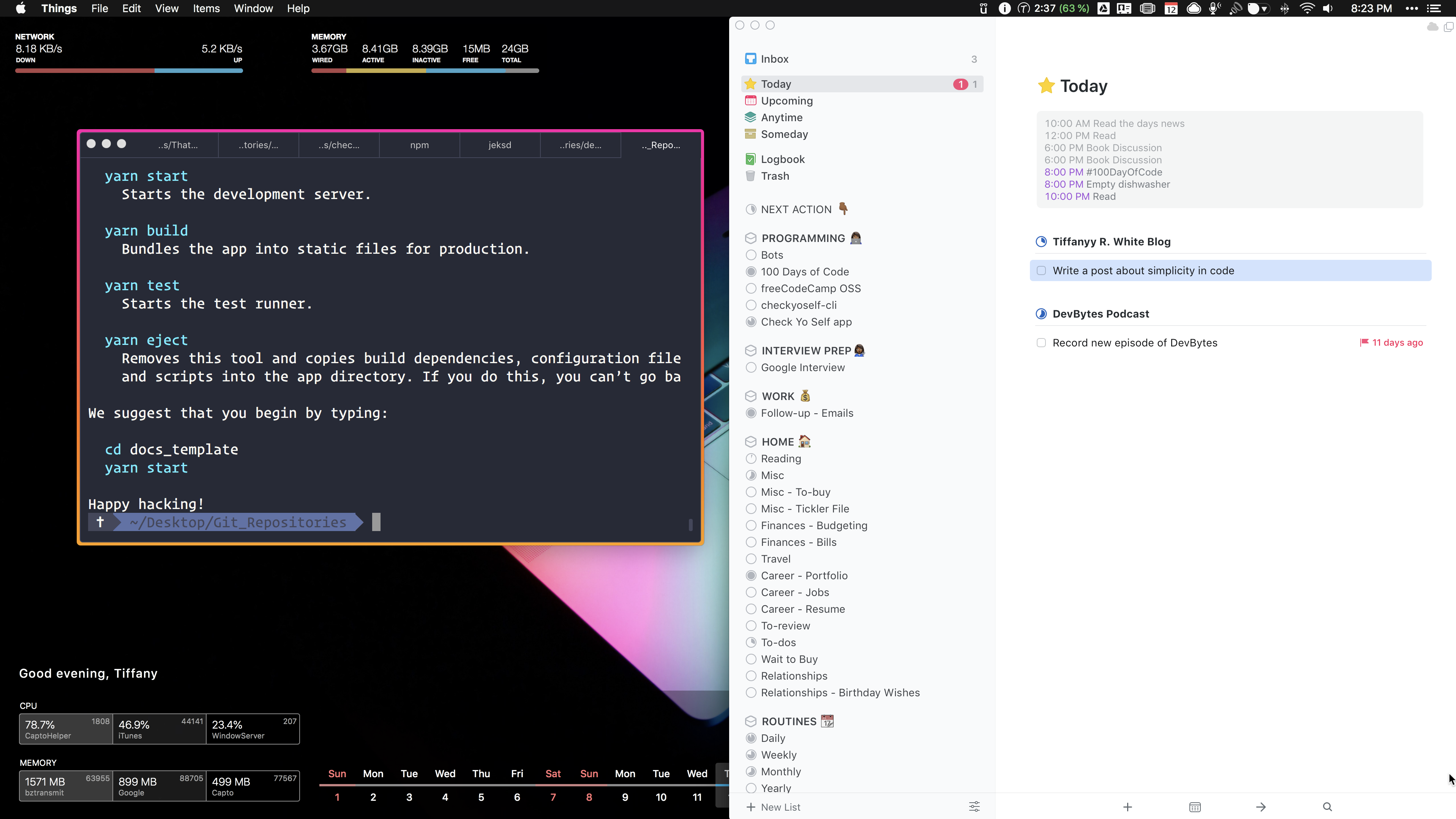
Task: Click the 11 days ago deadline flag
Action: point(1391,343)
